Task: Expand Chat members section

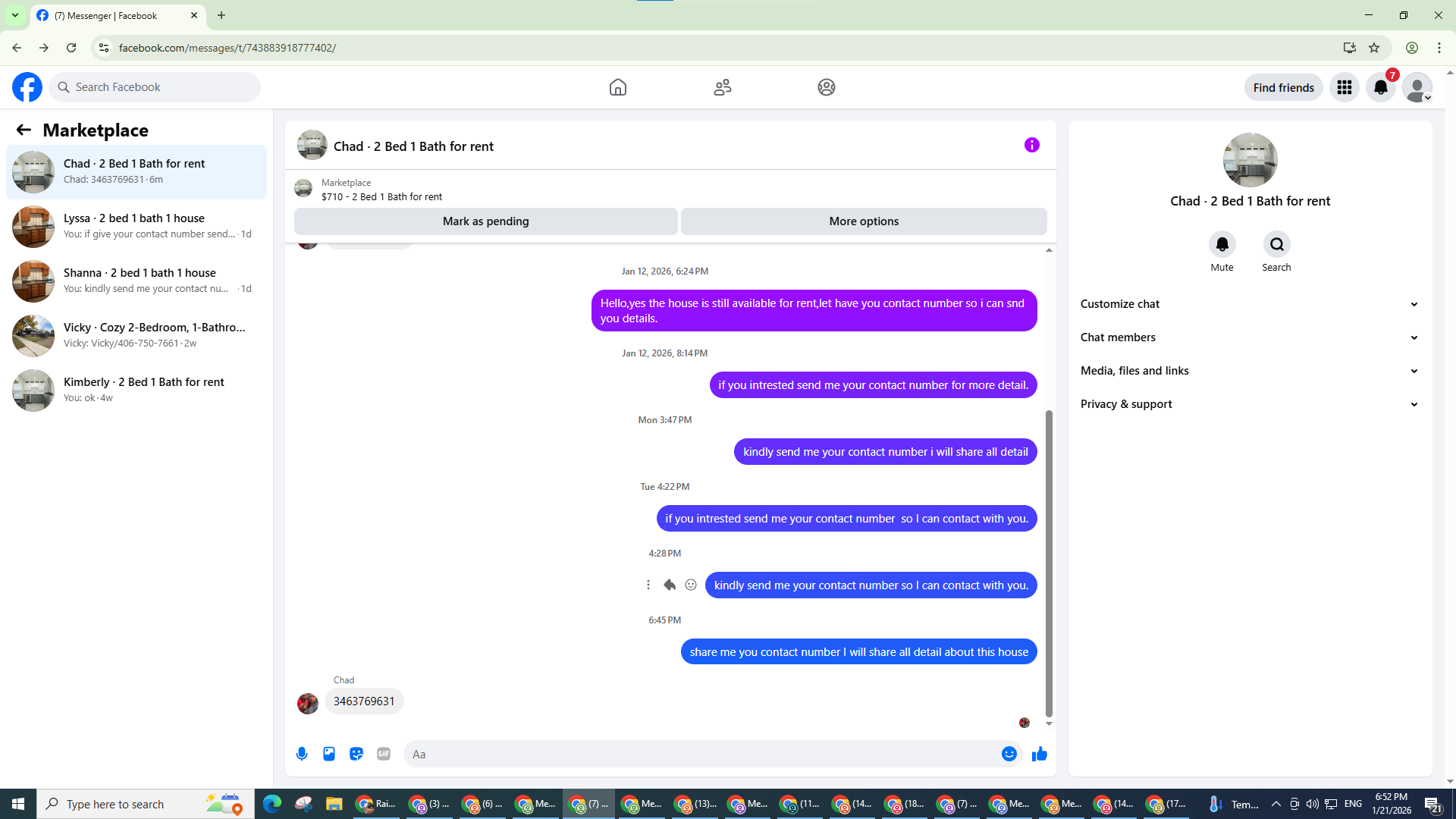Action: (x=1249, y=337)
